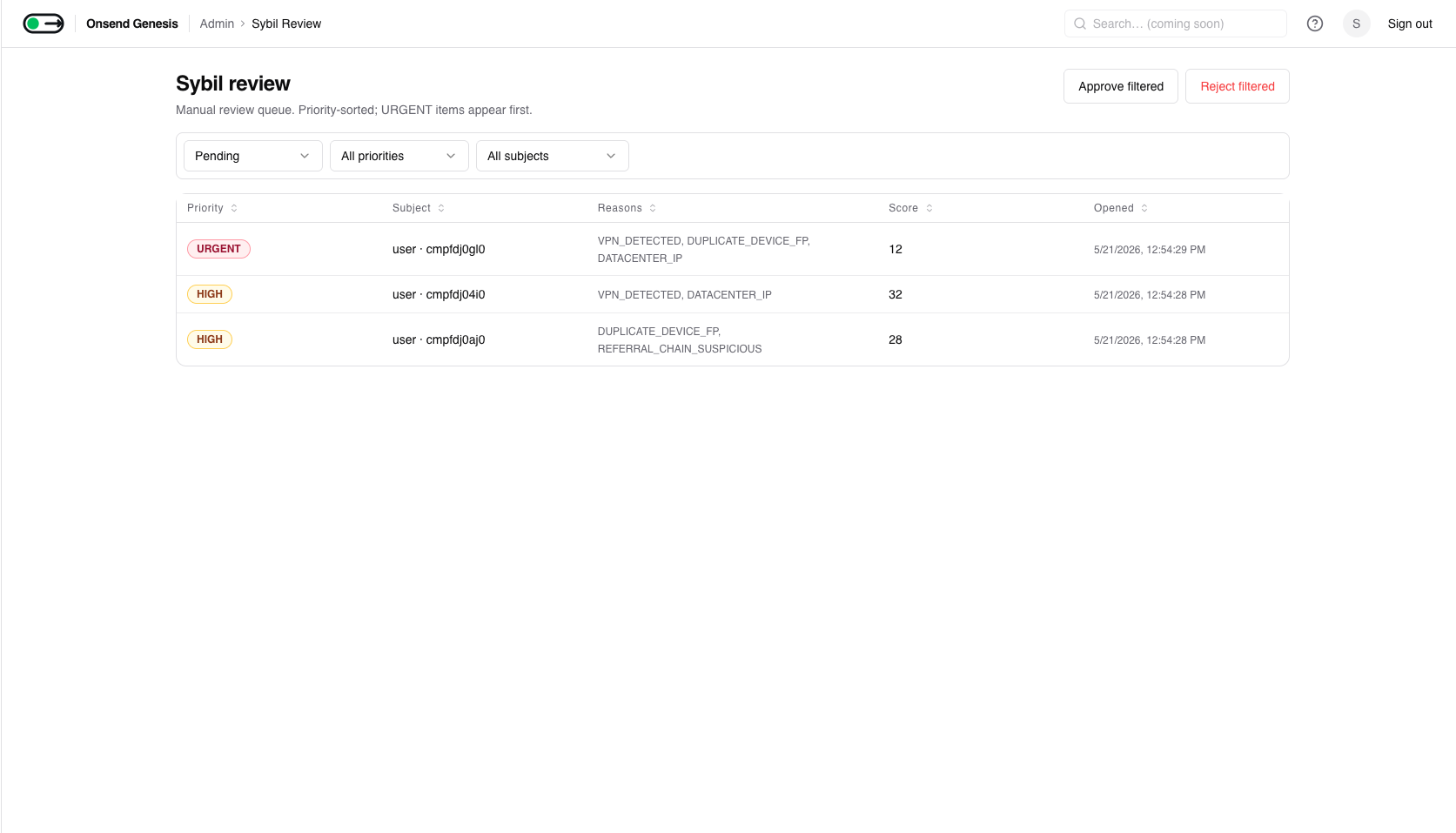Open the All subjects dropdown

(553, 156)
